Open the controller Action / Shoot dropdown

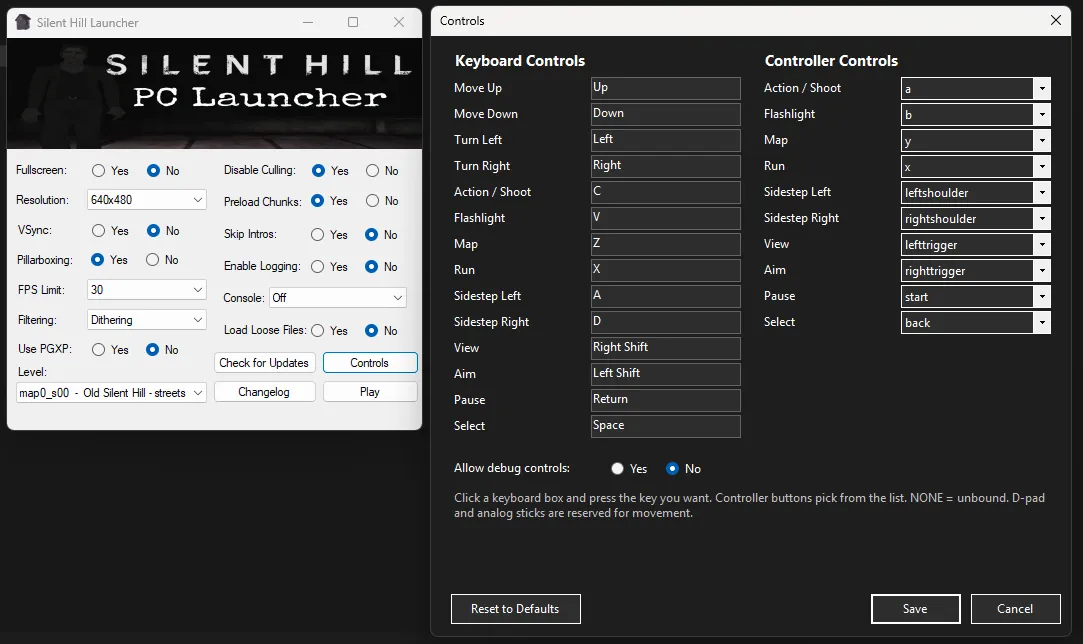pyautogui.click(x=975, y=88)
